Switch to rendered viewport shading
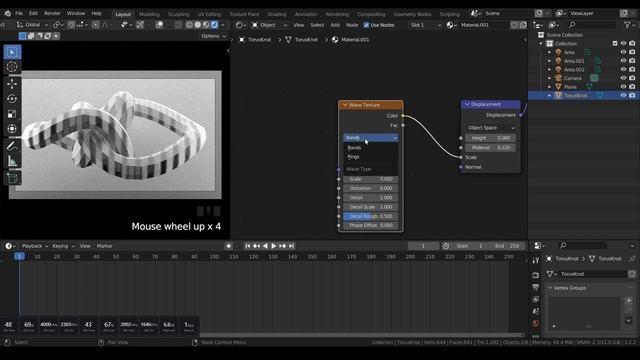Image resolution: width=640 pixels, height=360 pixels. point(214,25)
